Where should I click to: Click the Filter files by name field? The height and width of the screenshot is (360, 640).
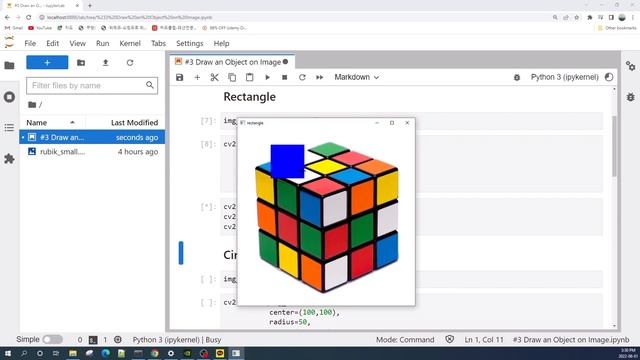(92, 85)
